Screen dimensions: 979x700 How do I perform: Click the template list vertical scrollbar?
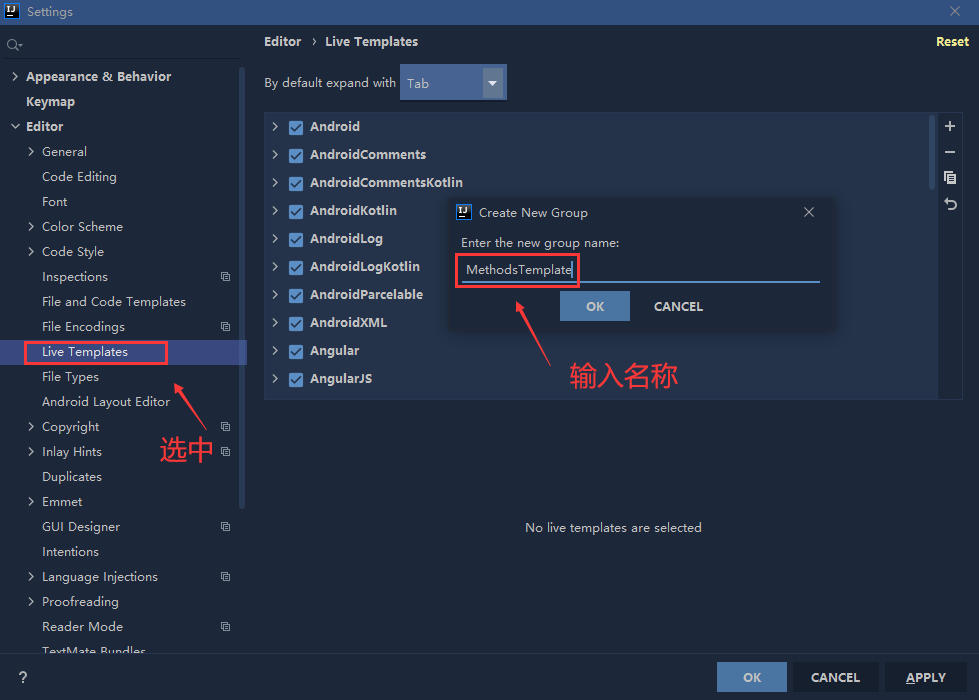click(x=932, y=152)
